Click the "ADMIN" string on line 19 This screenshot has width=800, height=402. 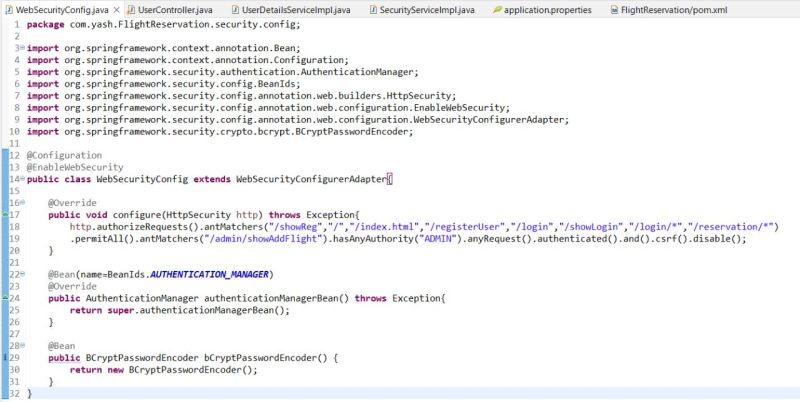(x=438, y=239)
